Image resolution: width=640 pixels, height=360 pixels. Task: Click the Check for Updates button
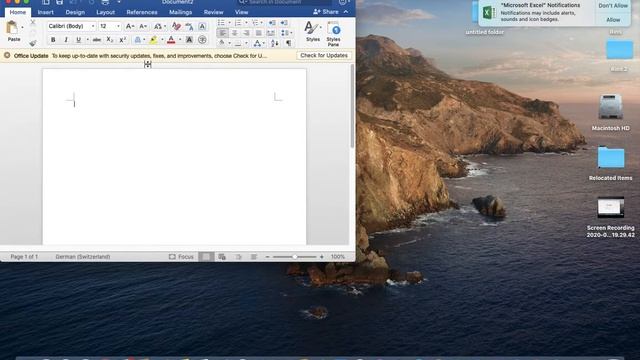(324, 56)
